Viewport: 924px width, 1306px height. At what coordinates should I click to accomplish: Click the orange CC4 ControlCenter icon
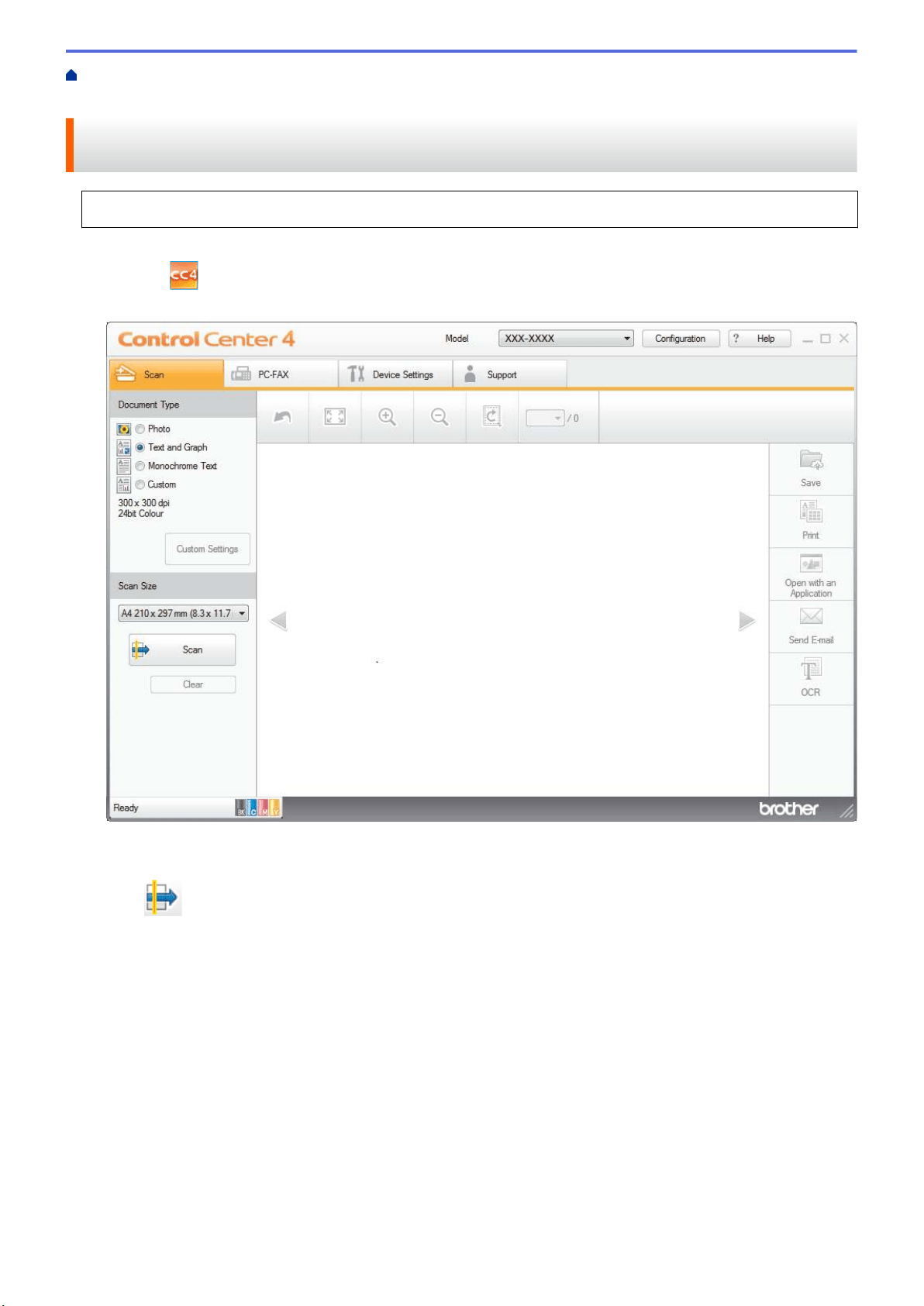click(x=184, y=275)
